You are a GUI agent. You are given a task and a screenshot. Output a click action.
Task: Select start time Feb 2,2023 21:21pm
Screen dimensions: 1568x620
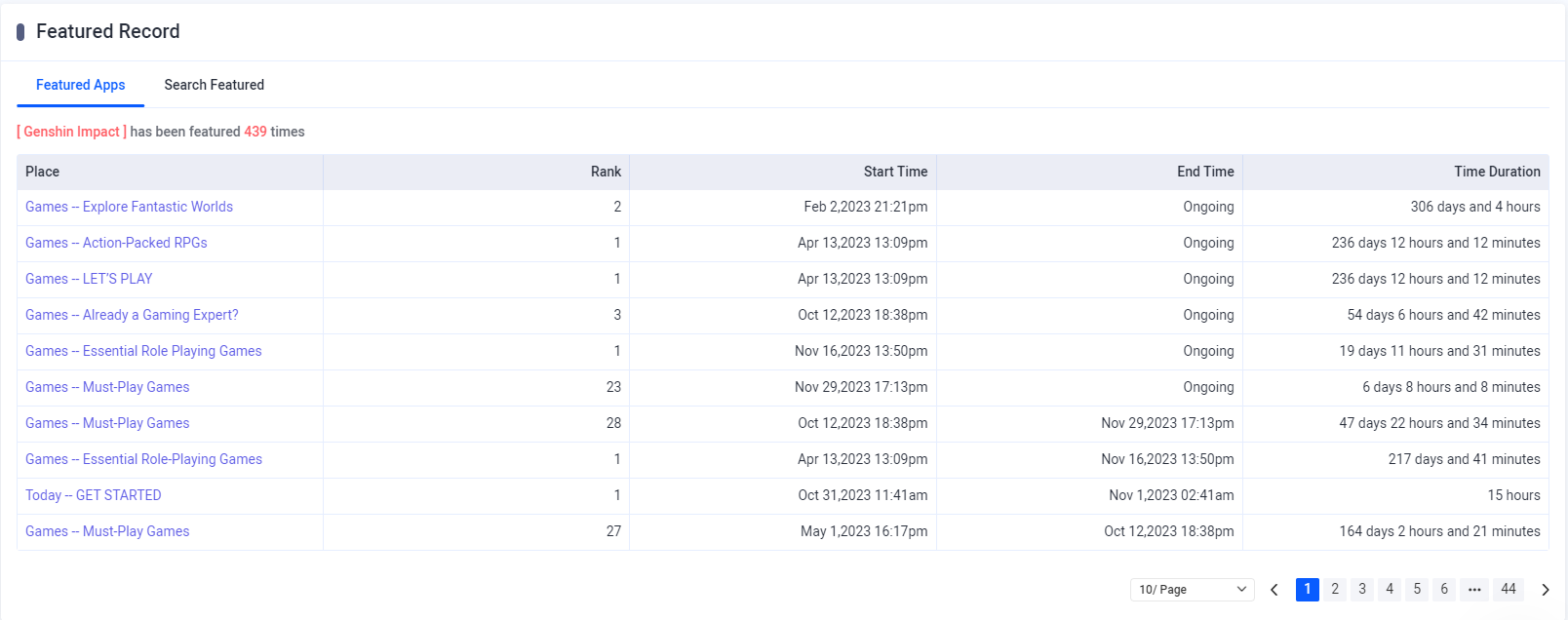click(866, 207)
